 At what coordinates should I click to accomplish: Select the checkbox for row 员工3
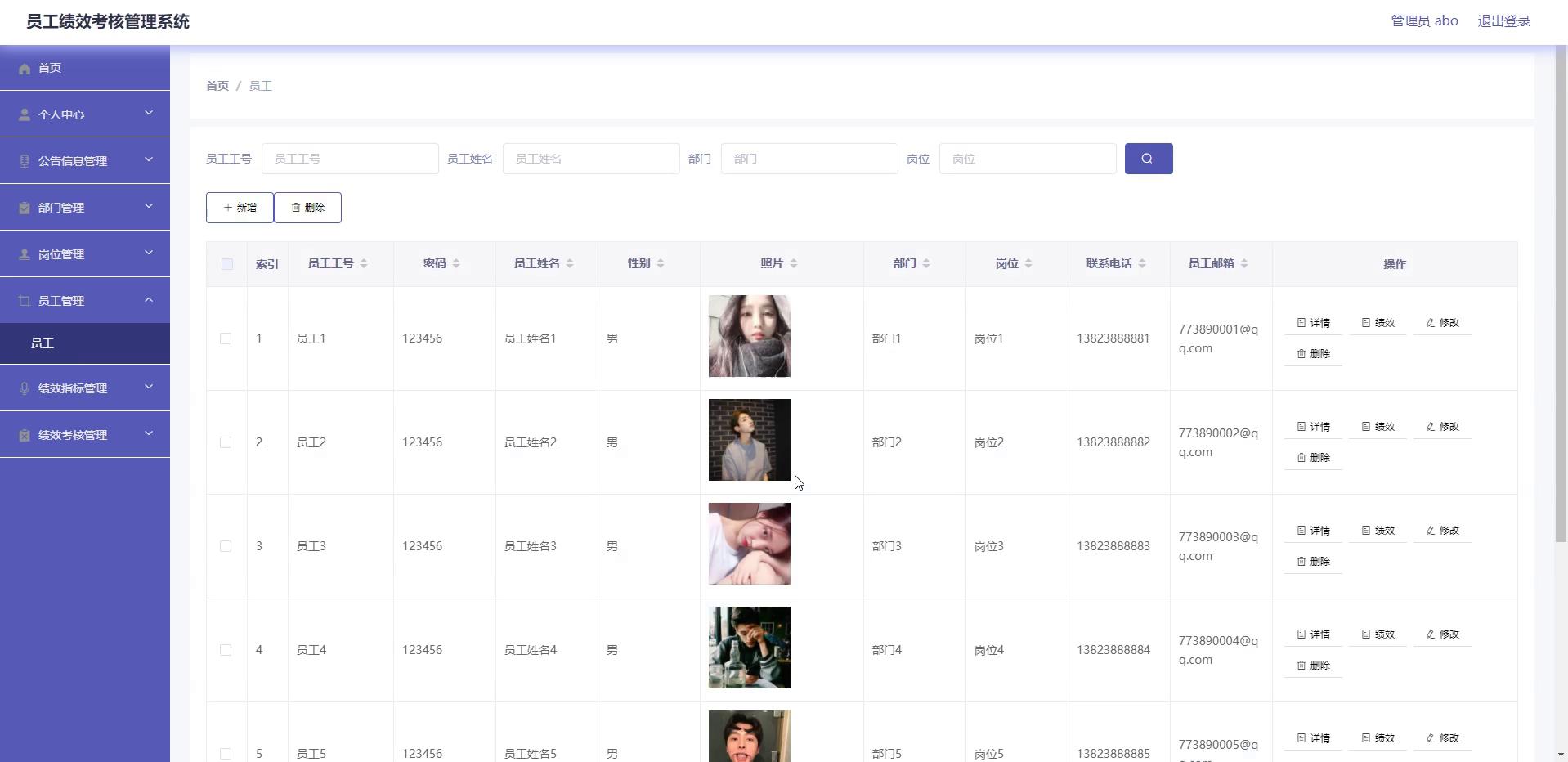point(226,546)
